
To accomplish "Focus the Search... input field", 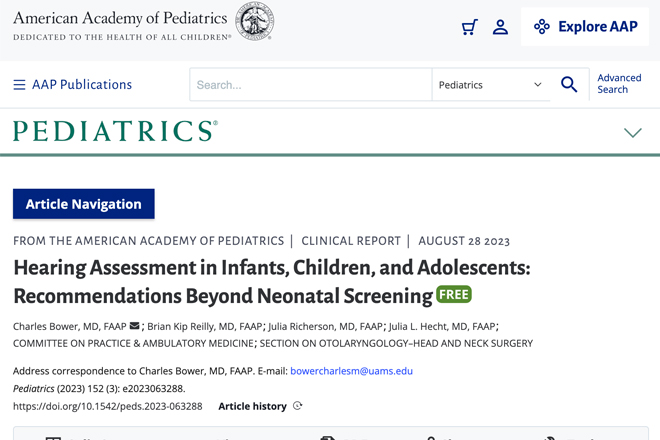I will pyautogui.click(x=311, y=85).
